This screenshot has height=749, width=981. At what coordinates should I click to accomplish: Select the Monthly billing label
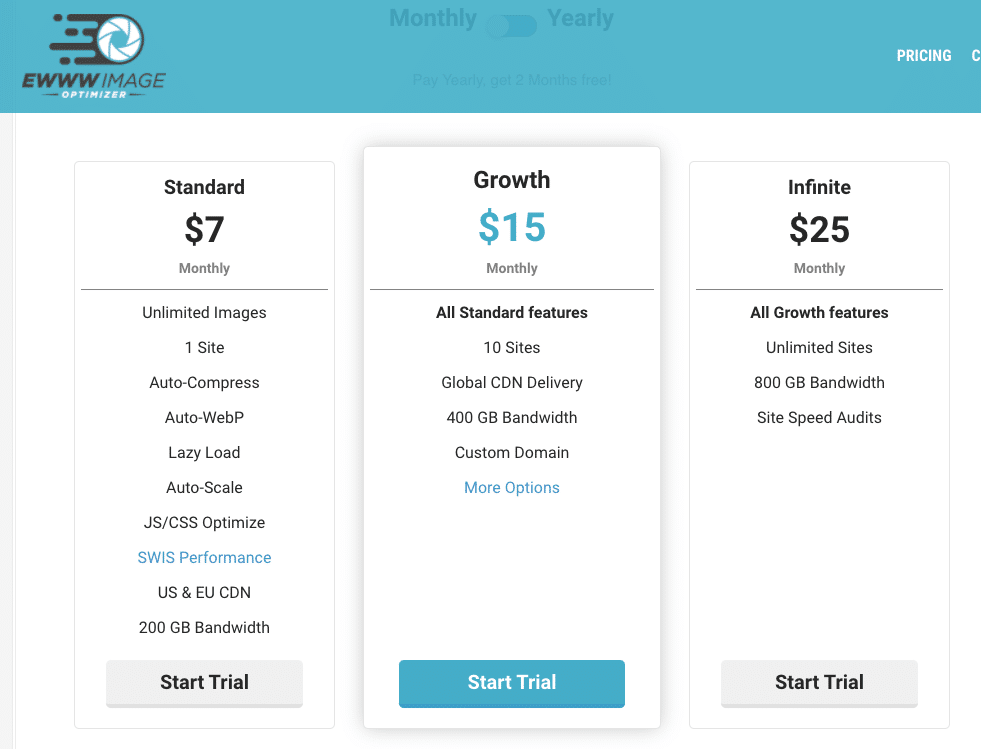(x=433, y=18)
